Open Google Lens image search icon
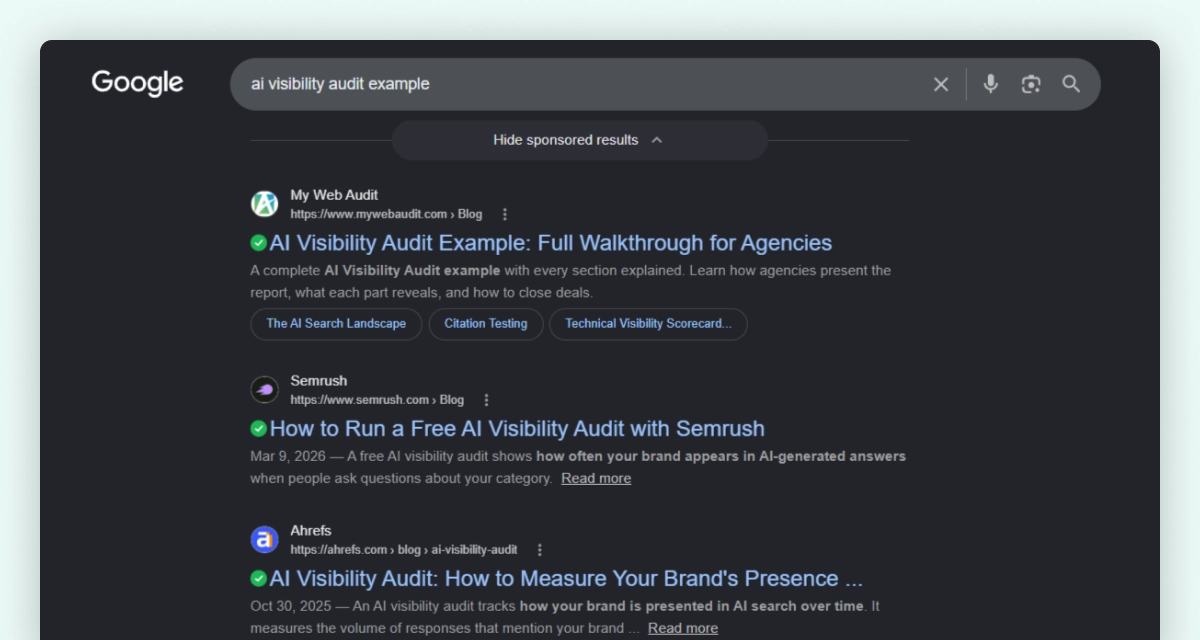 click(x=1031, y=84)
